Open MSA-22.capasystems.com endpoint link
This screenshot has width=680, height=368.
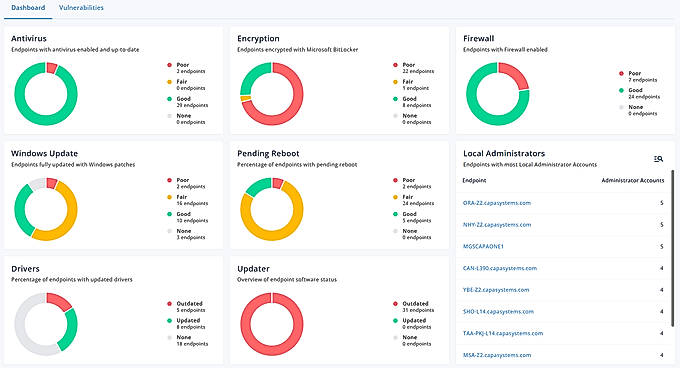[x=497, y=355]
